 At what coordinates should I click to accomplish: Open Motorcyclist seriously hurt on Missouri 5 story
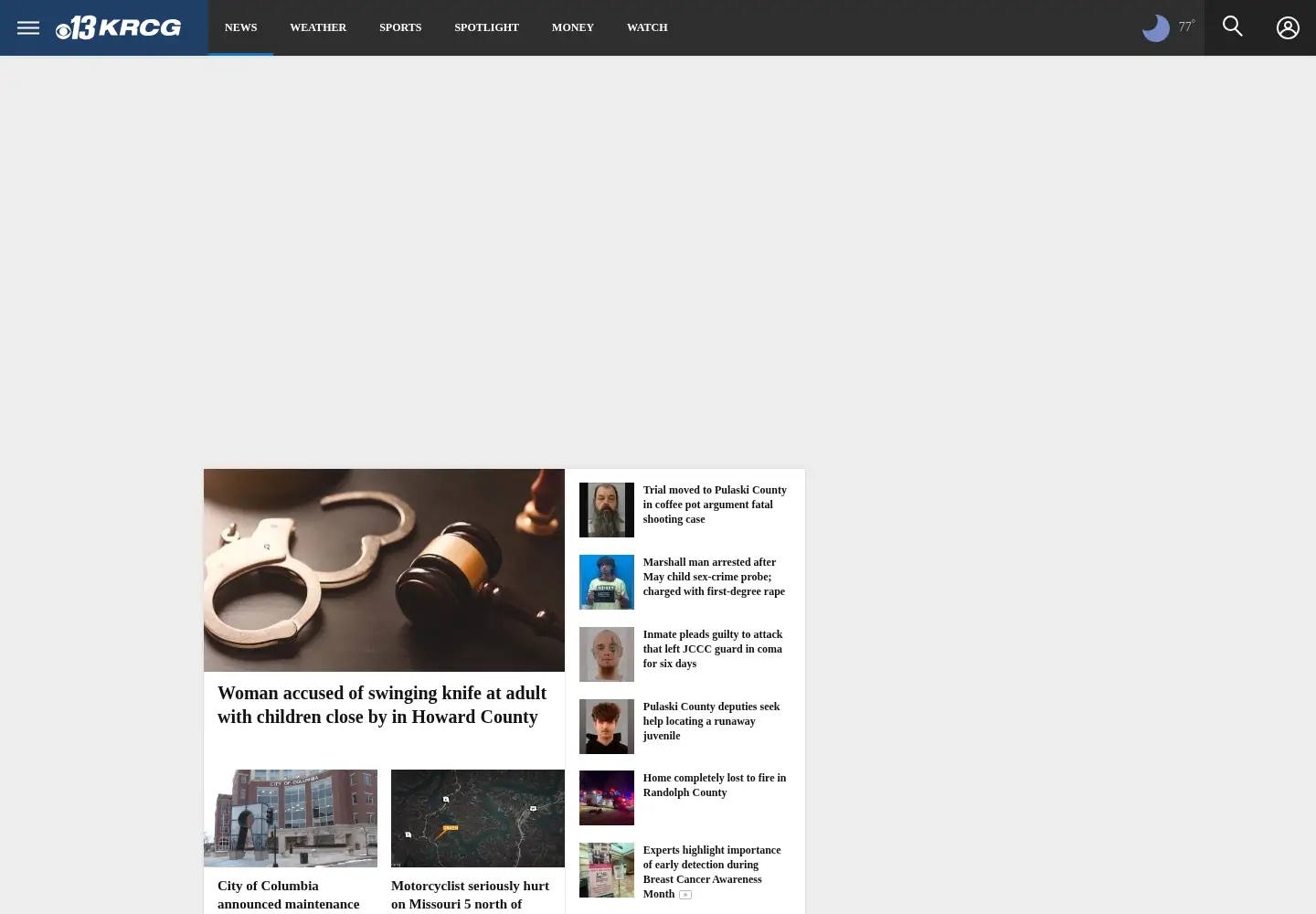tap(471, 895)
